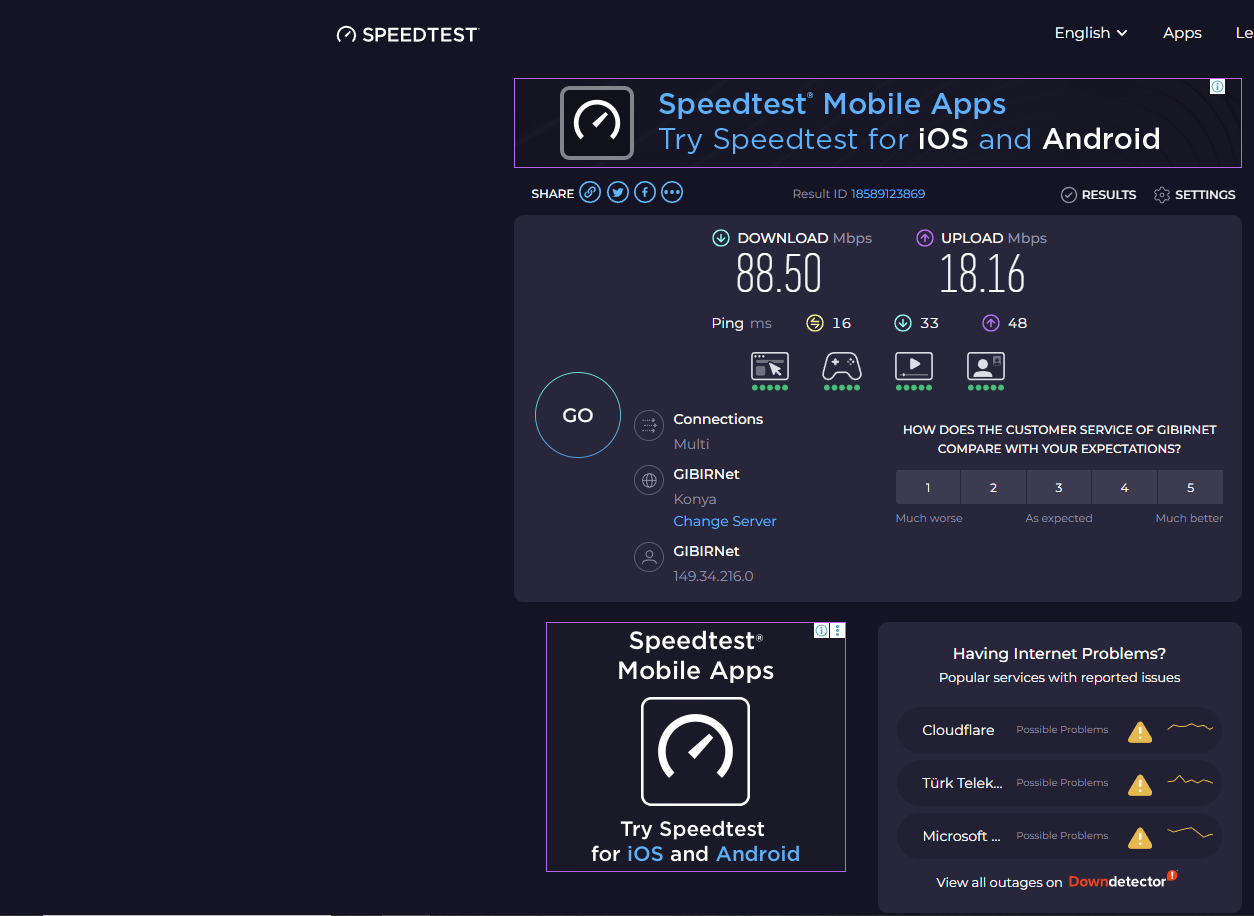This screenshot has width=1254, height=916.
Task: Click the Cloudflare trend sparkline
Action: coord(1190,727)
